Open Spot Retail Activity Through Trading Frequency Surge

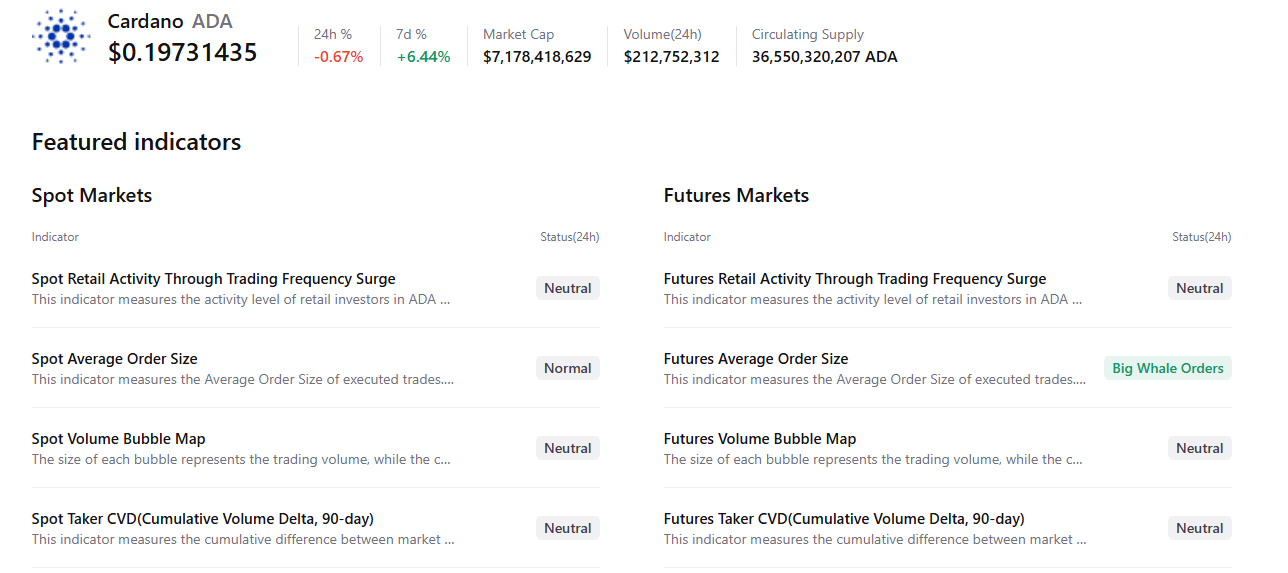(x=214, y=279)
